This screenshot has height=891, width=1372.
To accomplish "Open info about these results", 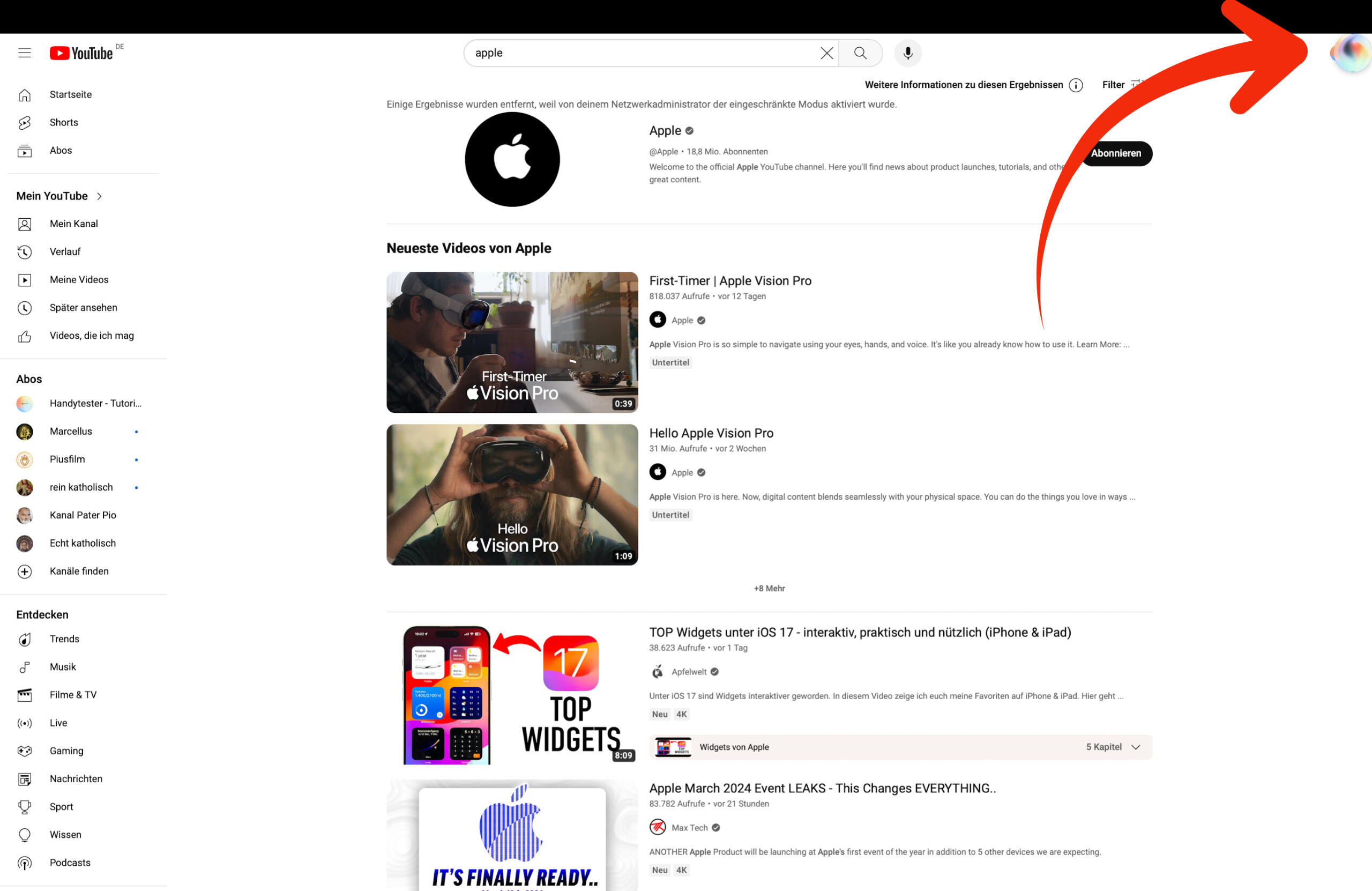I will tap(1075, 85).
